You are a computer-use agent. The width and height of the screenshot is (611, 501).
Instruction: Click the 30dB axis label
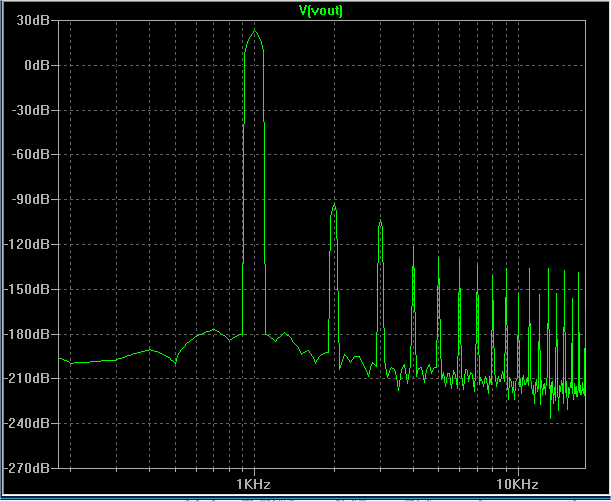33,20
